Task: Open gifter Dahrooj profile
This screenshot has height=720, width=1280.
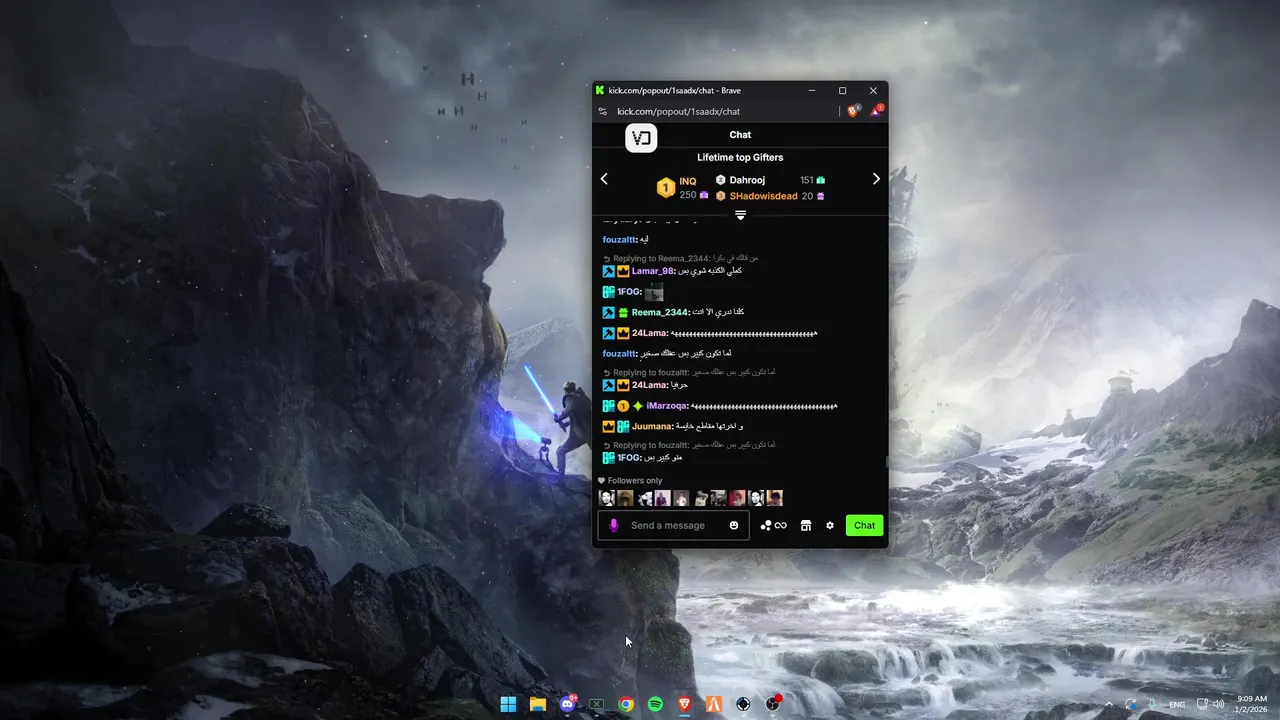Action: tap(747, 180)
